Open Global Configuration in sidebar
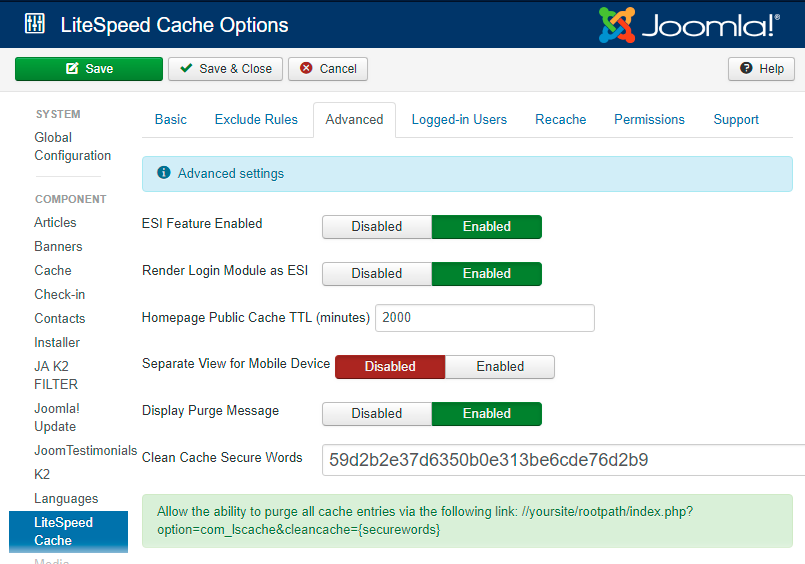The image size is (805, 564). 72,146
